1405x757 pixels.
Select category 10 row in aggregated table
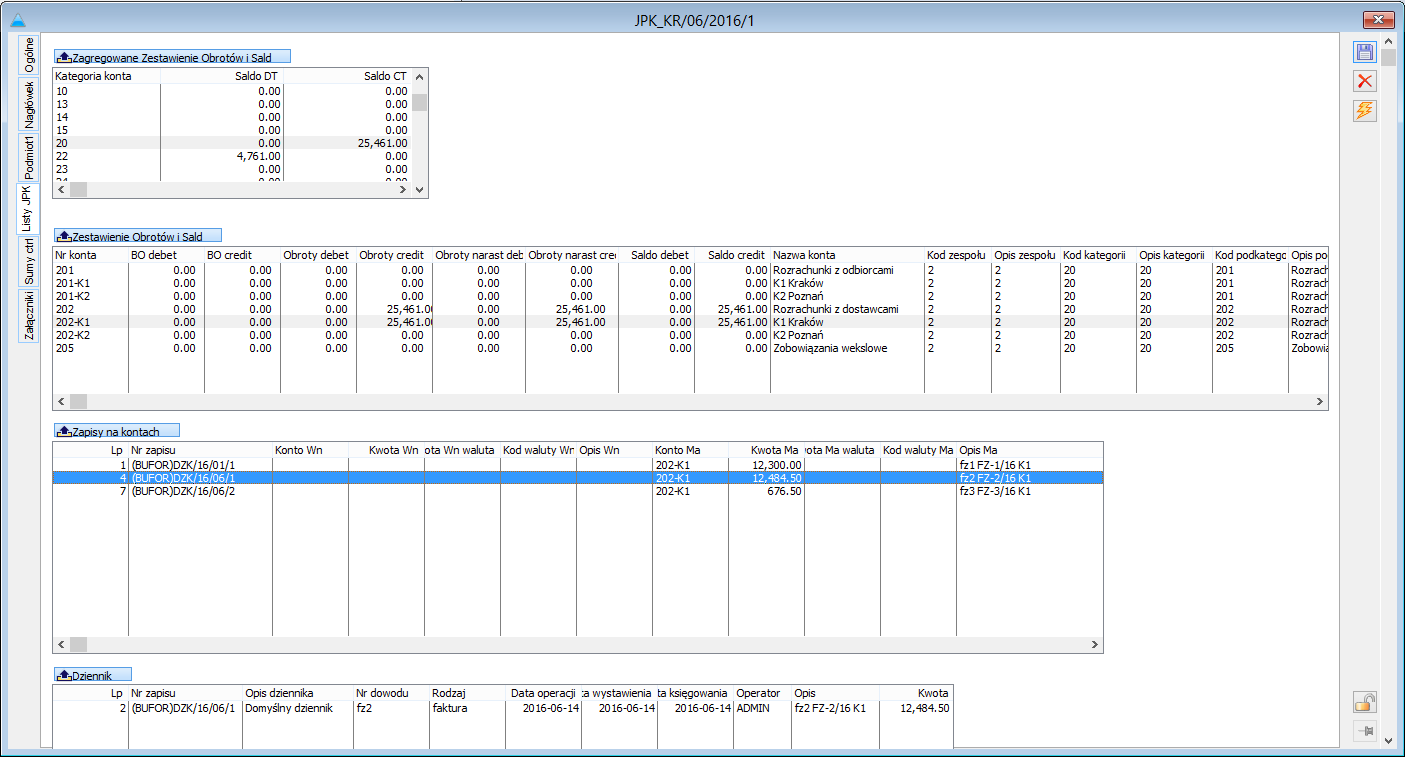pos(232,91)
